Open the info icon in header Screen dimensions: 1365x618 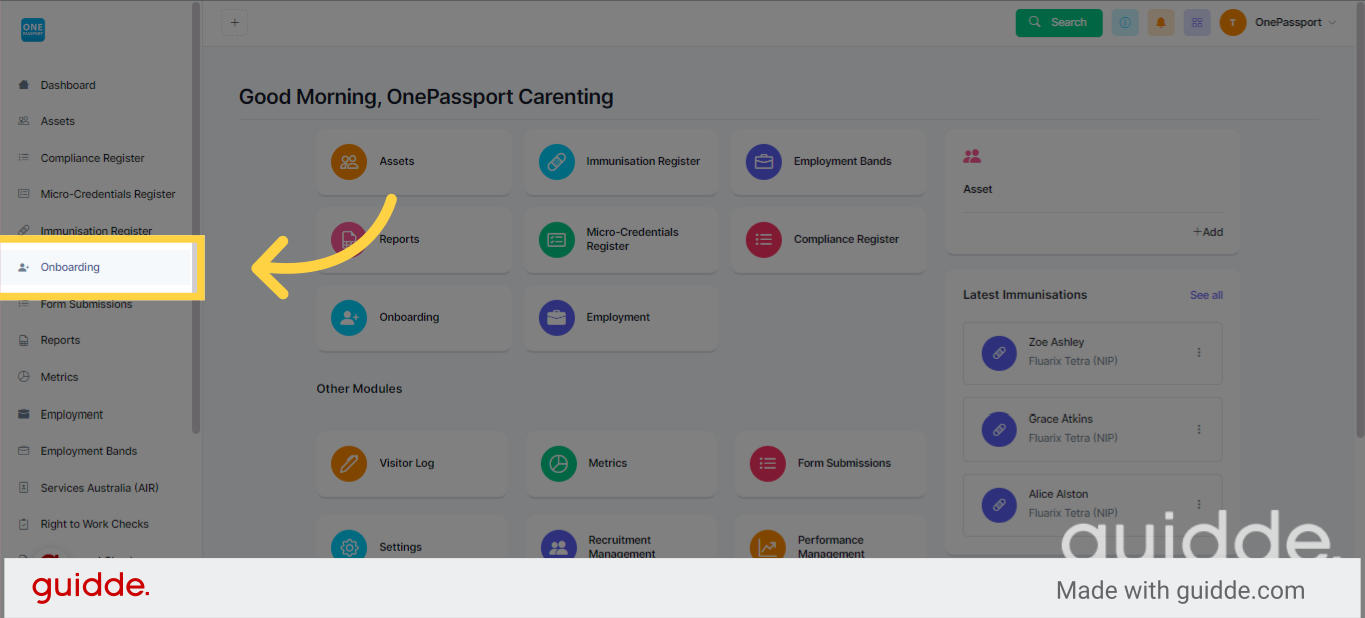click(1125, 22)
